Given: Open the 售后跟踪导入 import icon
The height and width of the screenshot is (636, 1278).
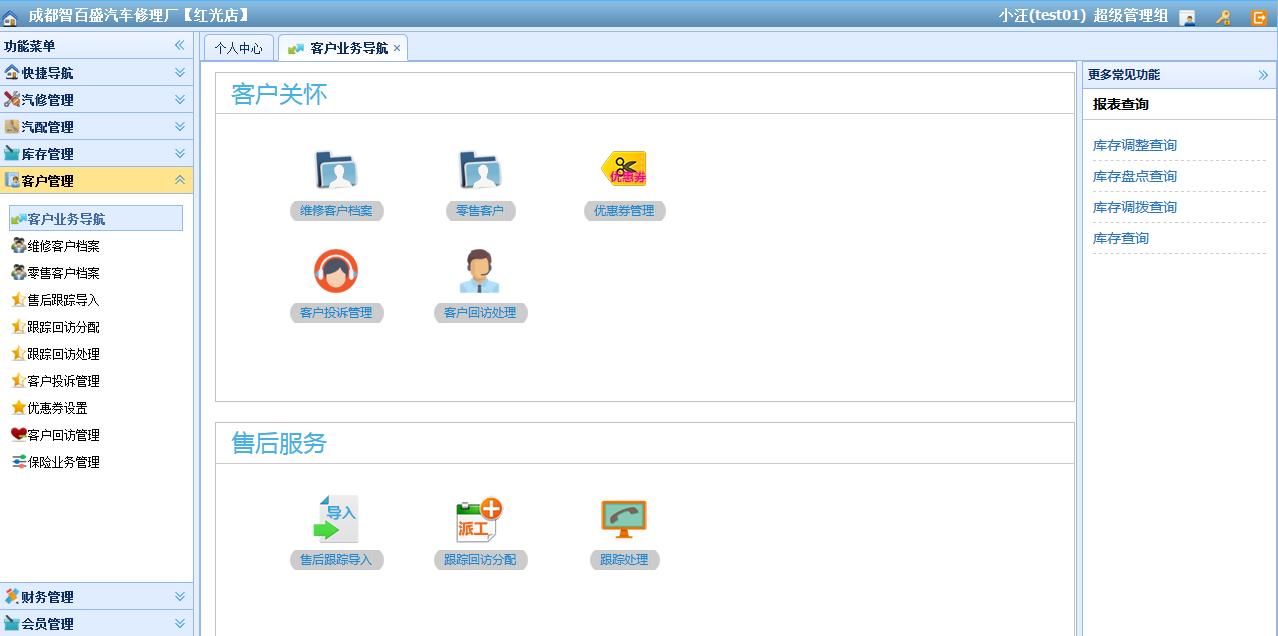Looking at the screenshot, I should point(336,519).
